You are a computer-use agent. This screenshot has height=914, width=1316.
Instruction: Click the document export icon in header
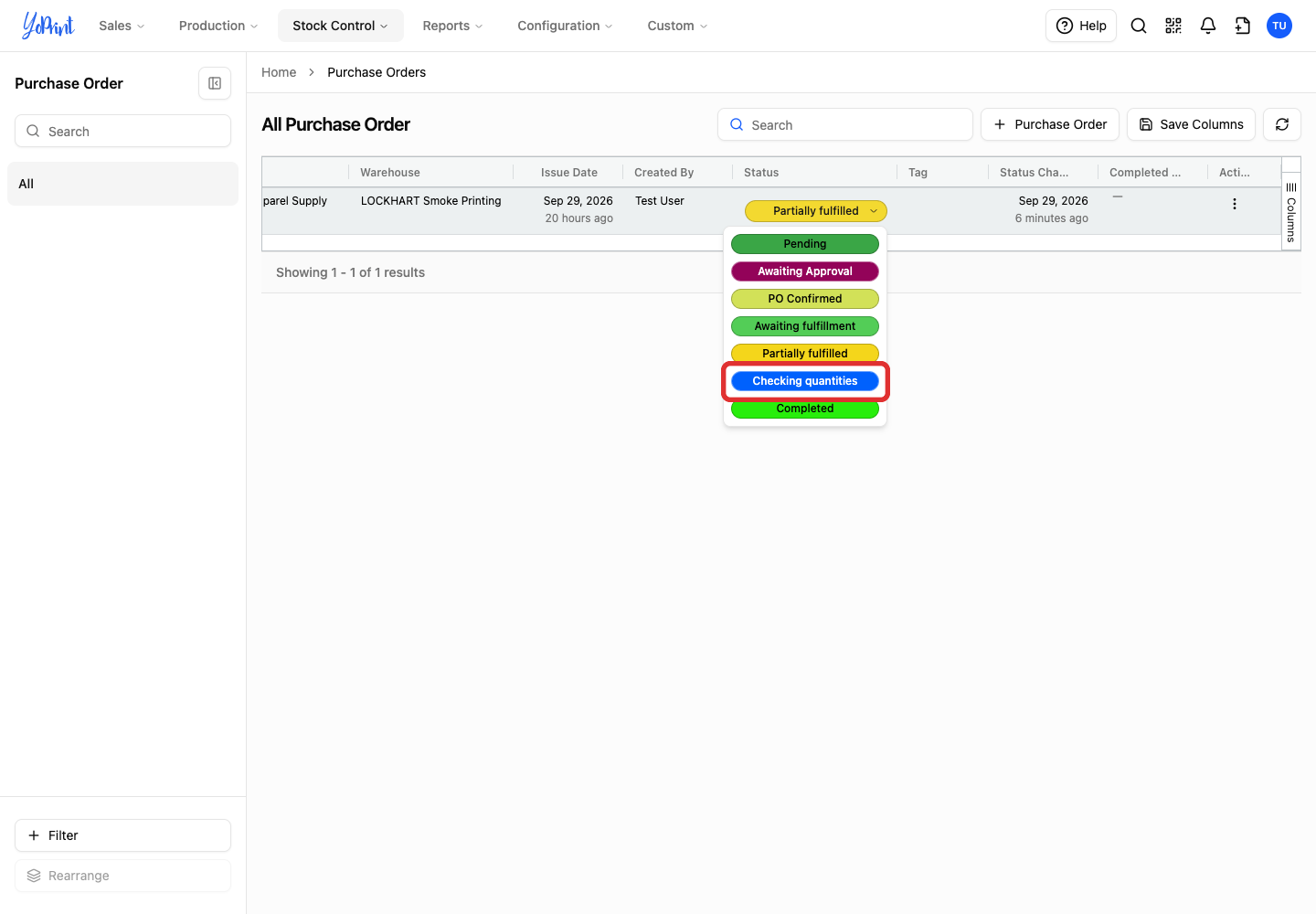tap(1243, 26)
